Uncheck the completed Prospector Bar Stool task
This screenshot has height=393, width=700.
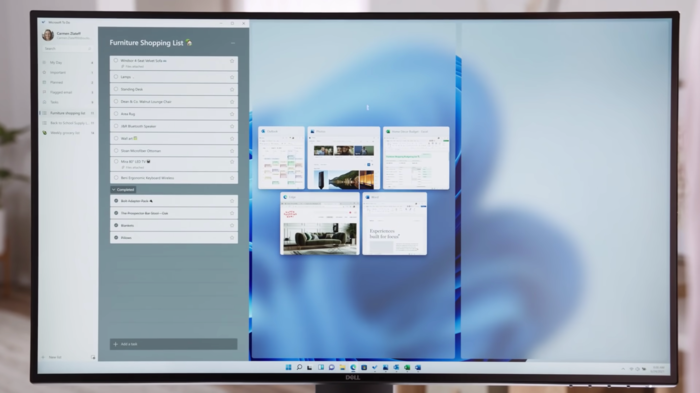116,213
